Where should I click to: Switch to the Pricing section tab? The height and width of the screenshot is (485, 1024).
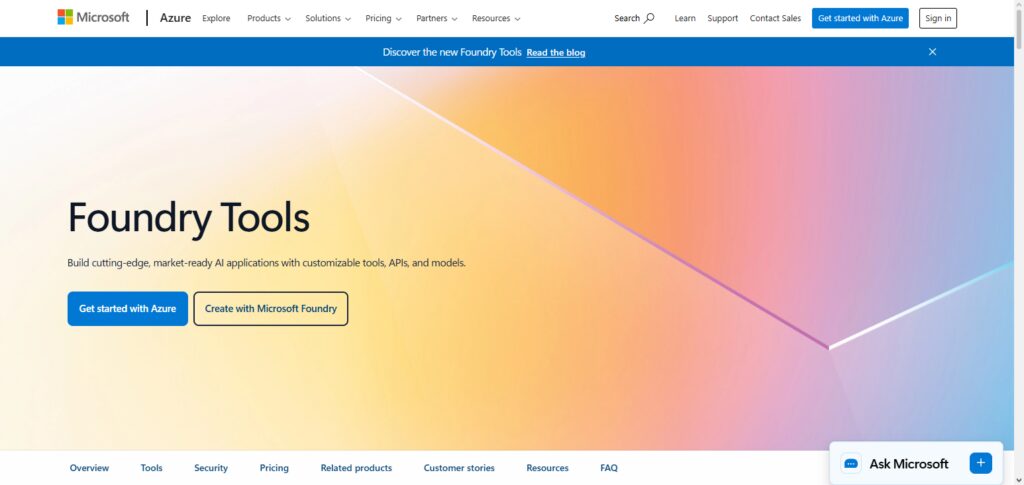(x=274, y=468)
